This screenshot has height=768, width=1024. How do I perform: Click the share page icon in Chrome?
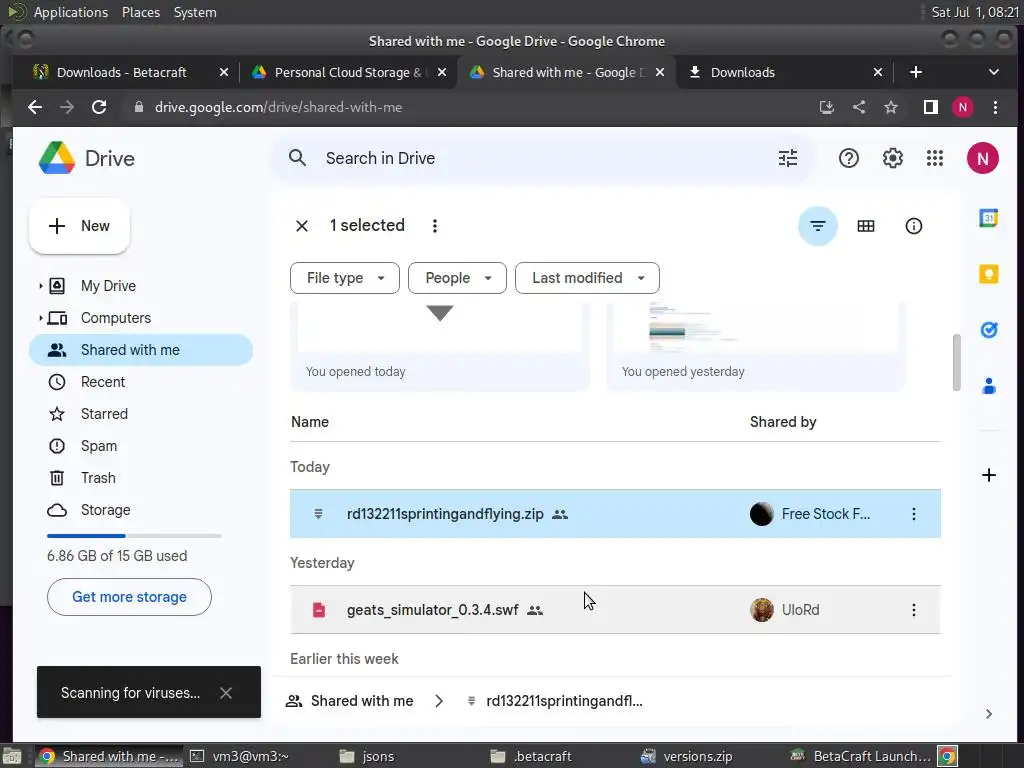coord(859,107)
